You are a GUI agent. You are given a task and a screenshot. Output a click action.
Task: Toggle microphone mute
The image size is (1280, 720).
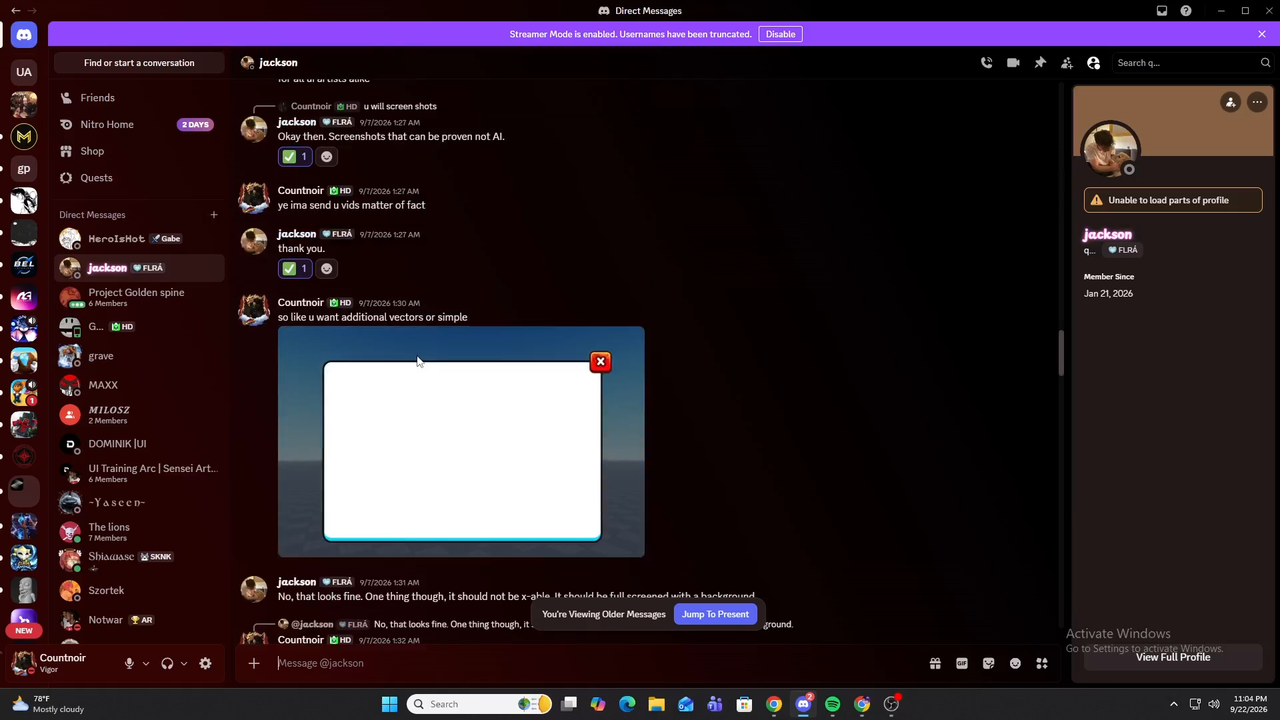pos(128,663)
